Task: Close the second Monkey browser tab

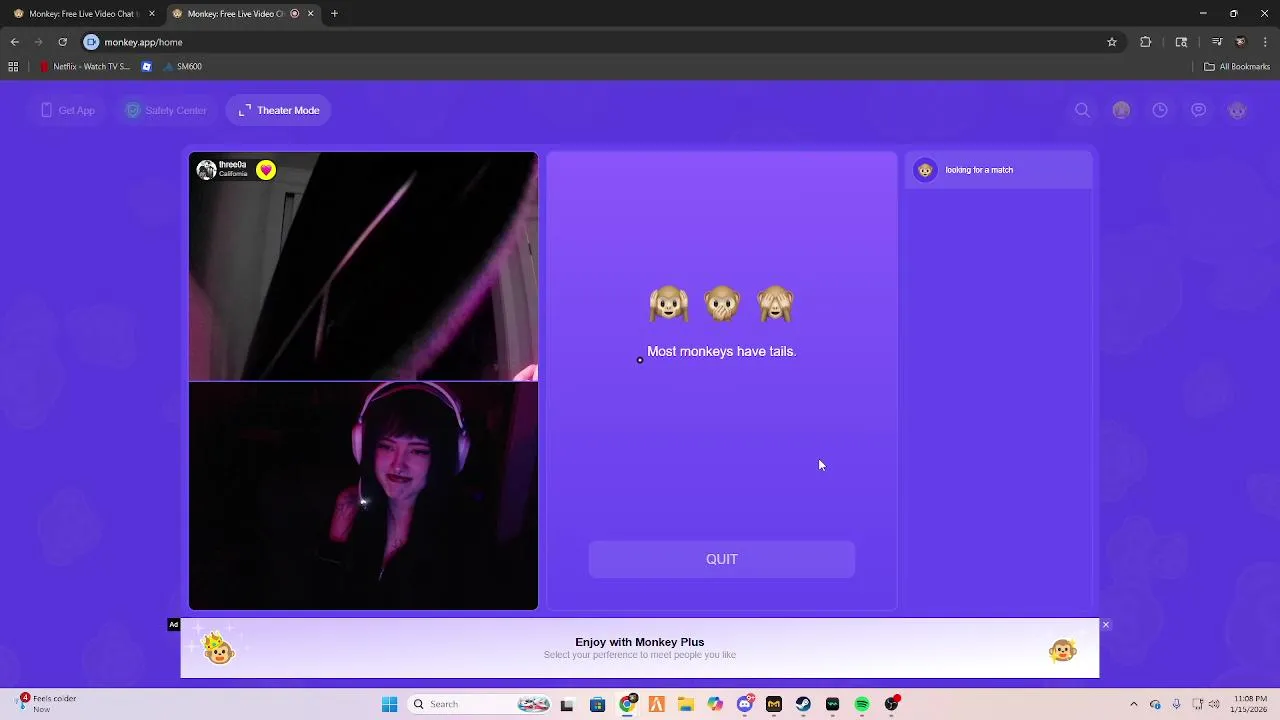Action: point(310,14)
